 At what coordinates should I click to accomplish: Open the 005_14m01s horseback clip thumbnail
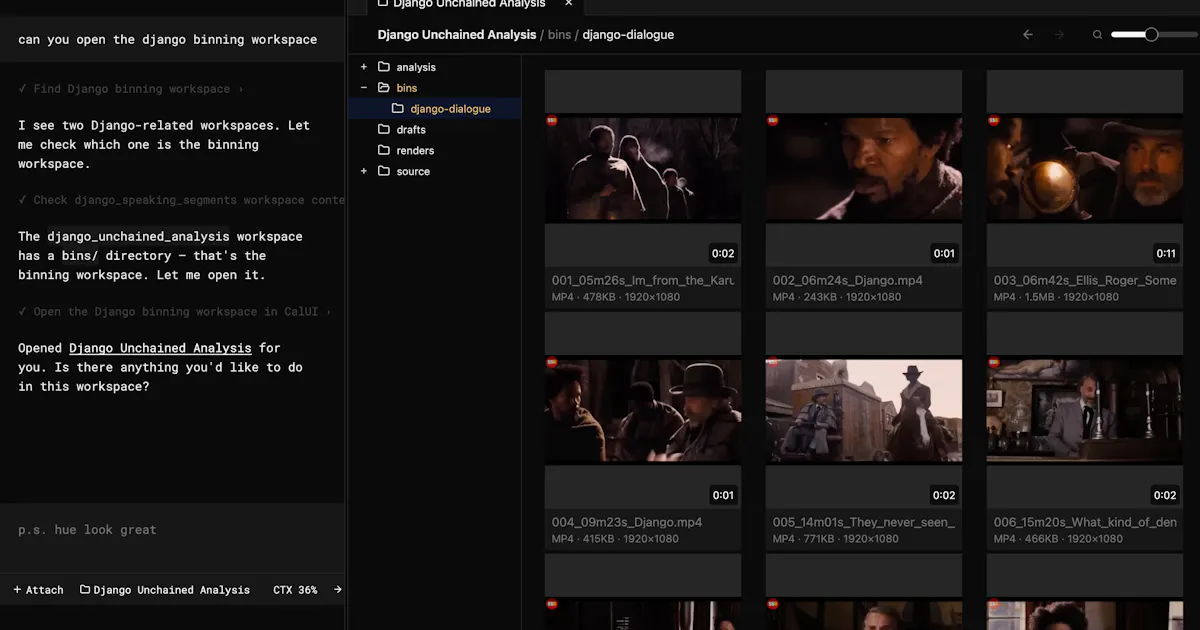[864, 411]
